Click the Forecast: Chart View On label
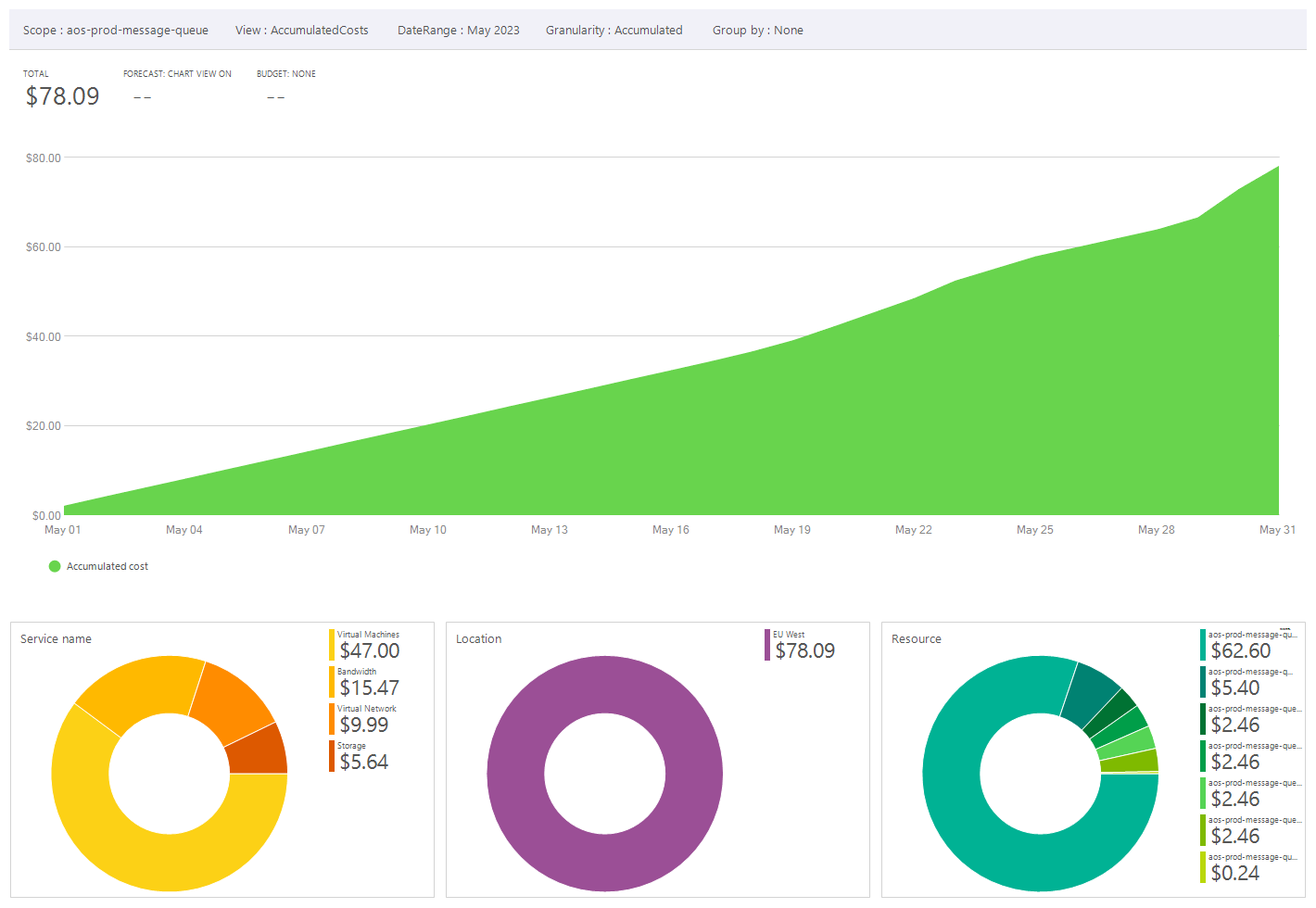 tap(177, 74)
